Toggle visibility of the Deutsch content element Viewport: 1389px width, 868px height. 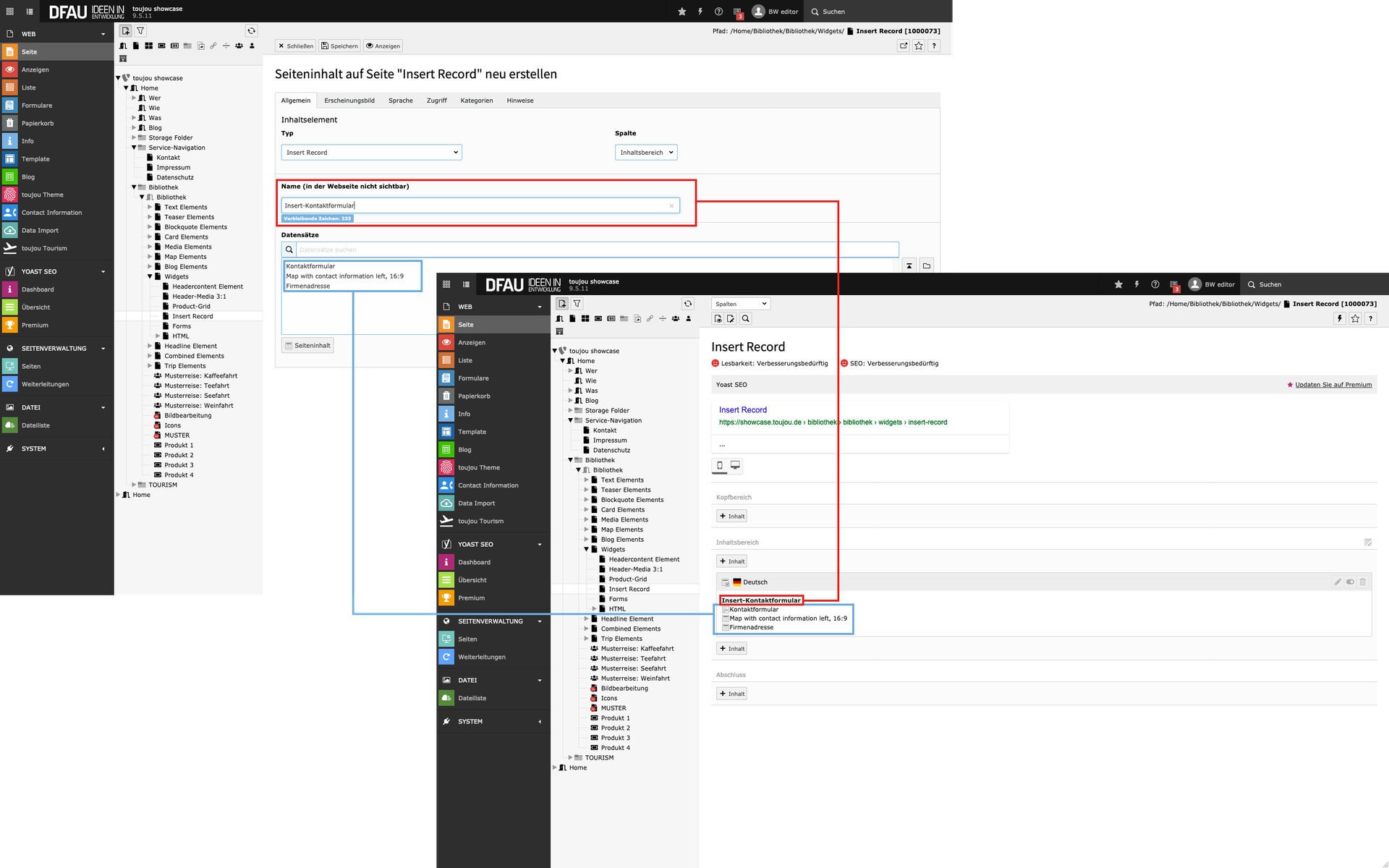(1350, 582)
